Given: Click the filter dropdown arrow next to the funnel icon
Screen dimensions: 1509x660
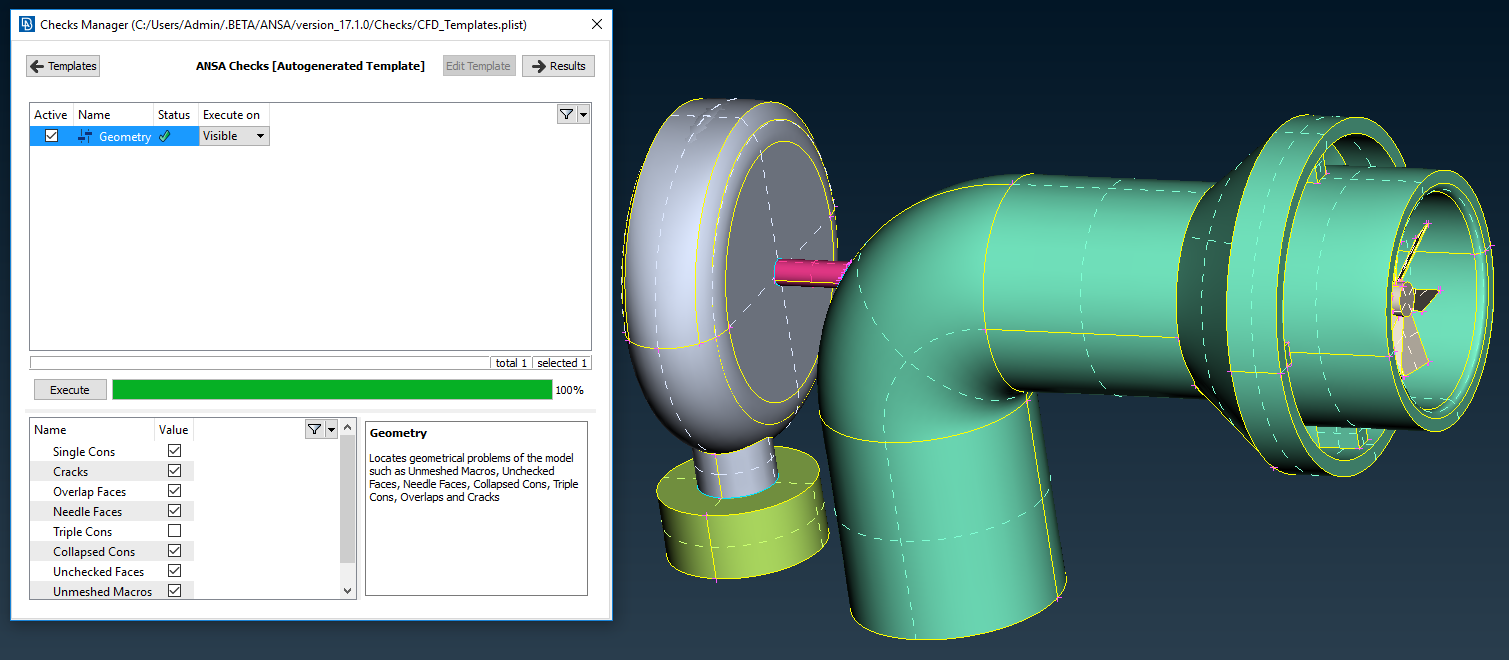Looking at the screenshot, I should pos(581,114).
